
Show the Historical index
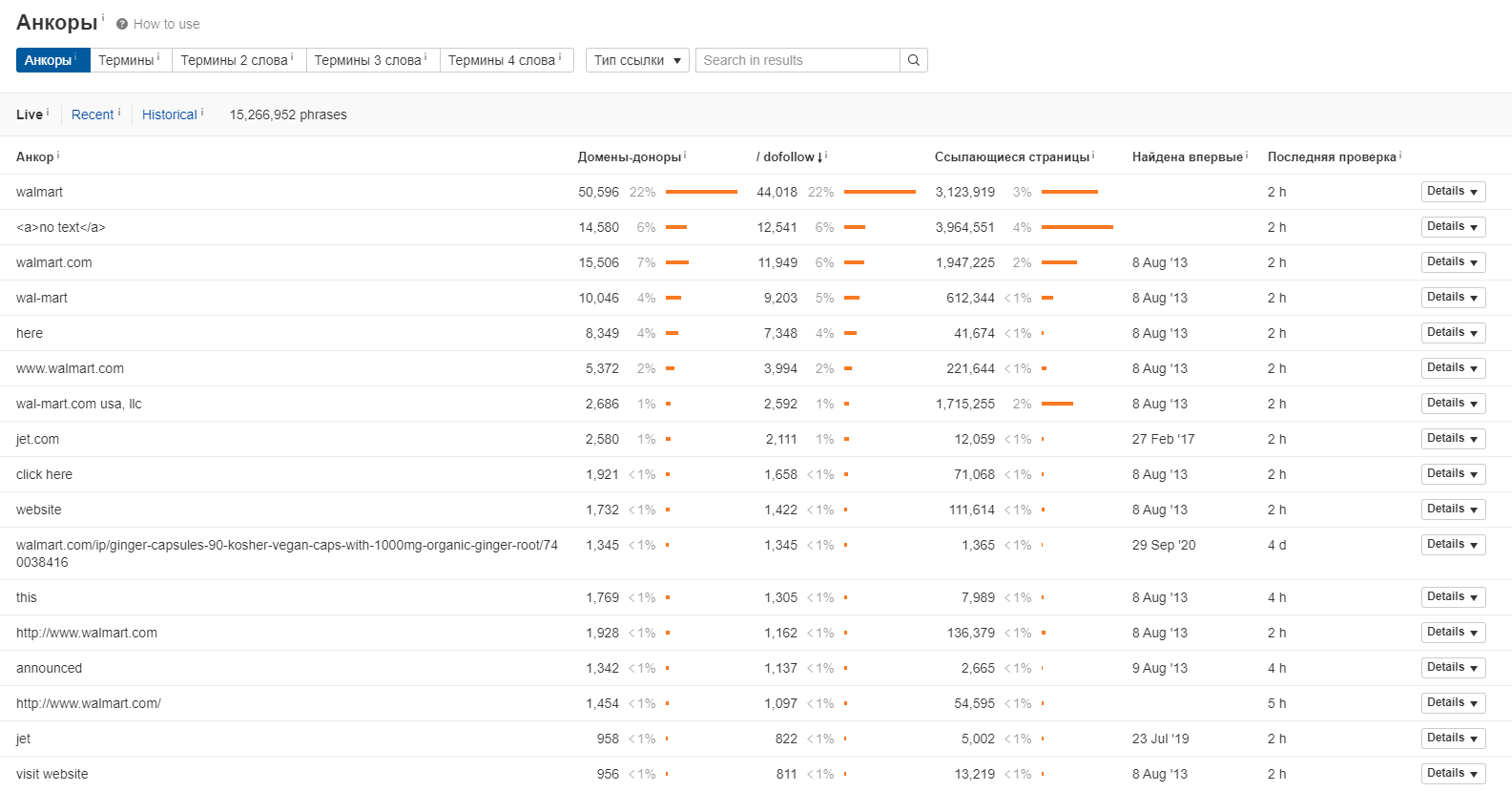(x=169, y=114)
